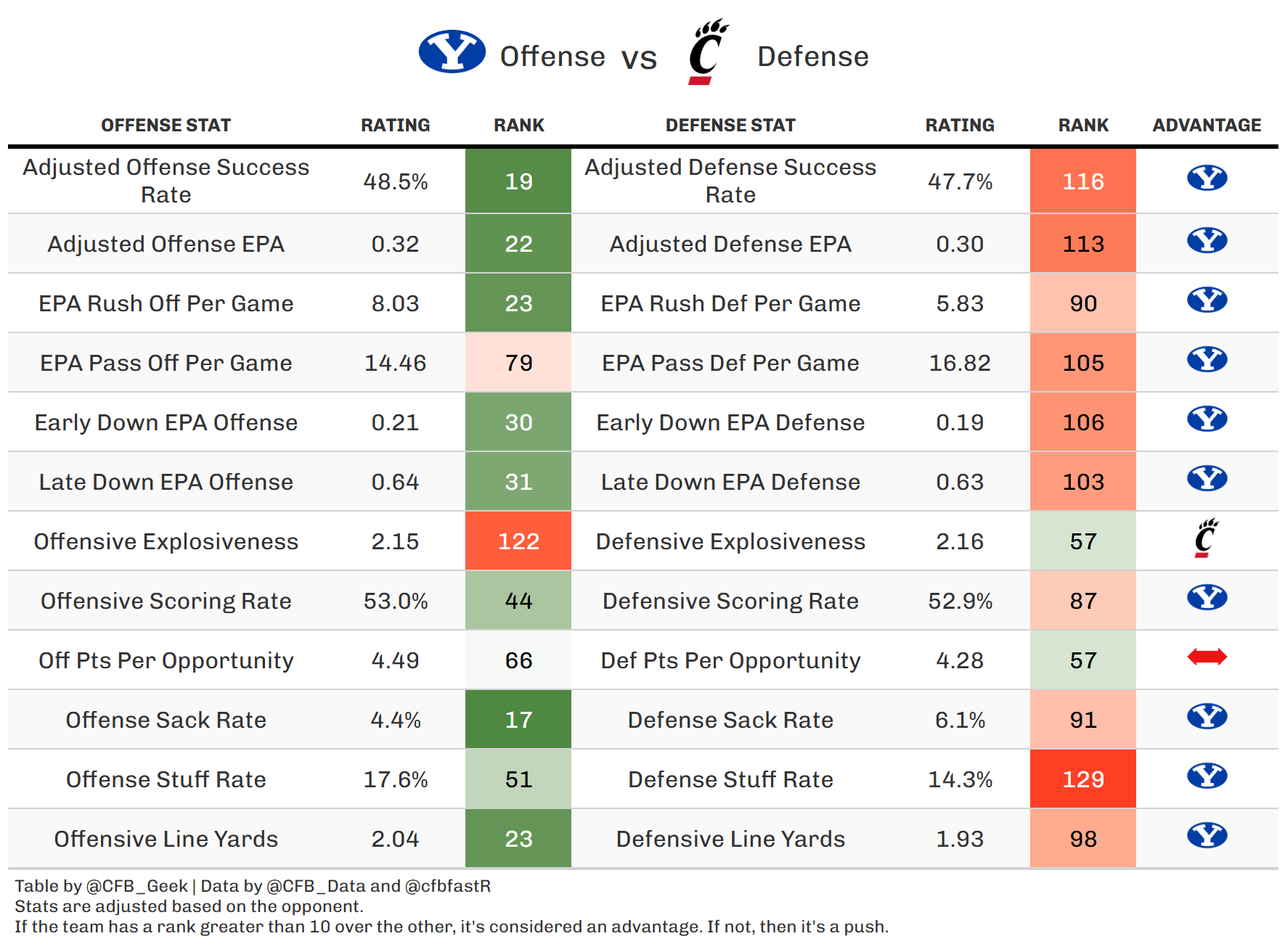Click the Offensive Explosiveness stat label

pos(166,541)
